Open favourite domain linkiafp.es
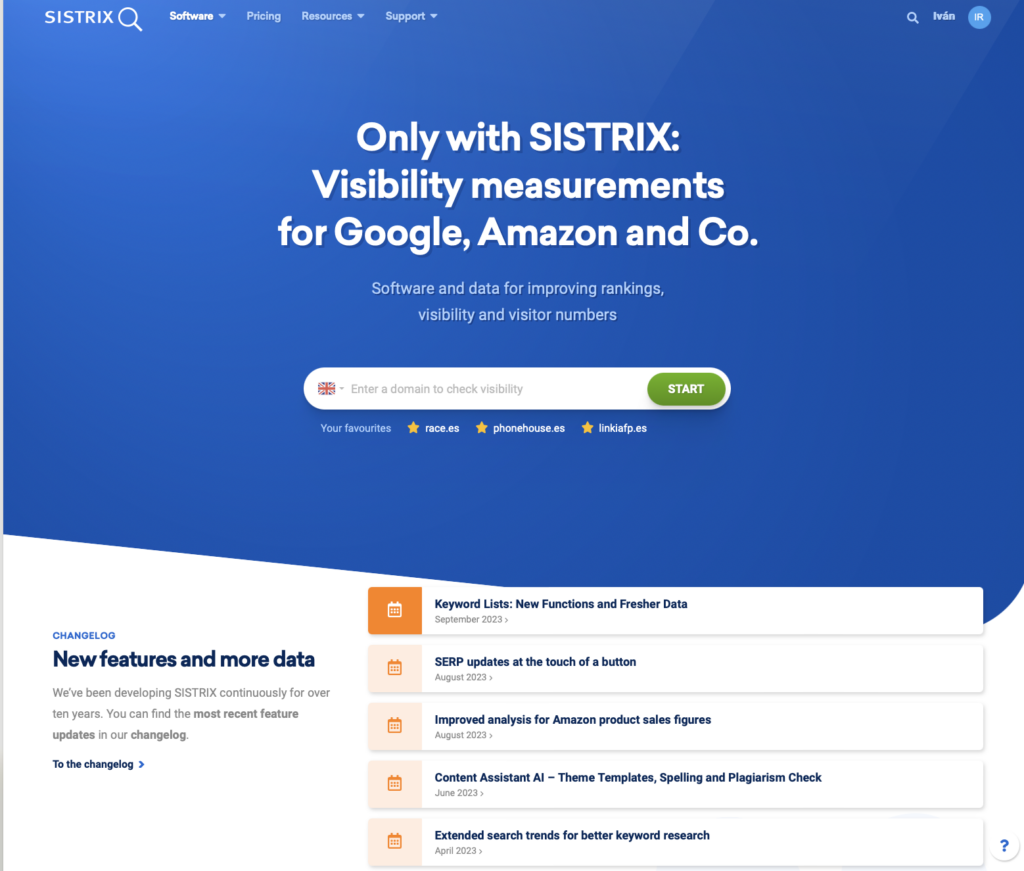This screenshot has width=1024, height=871. (622, 428)
